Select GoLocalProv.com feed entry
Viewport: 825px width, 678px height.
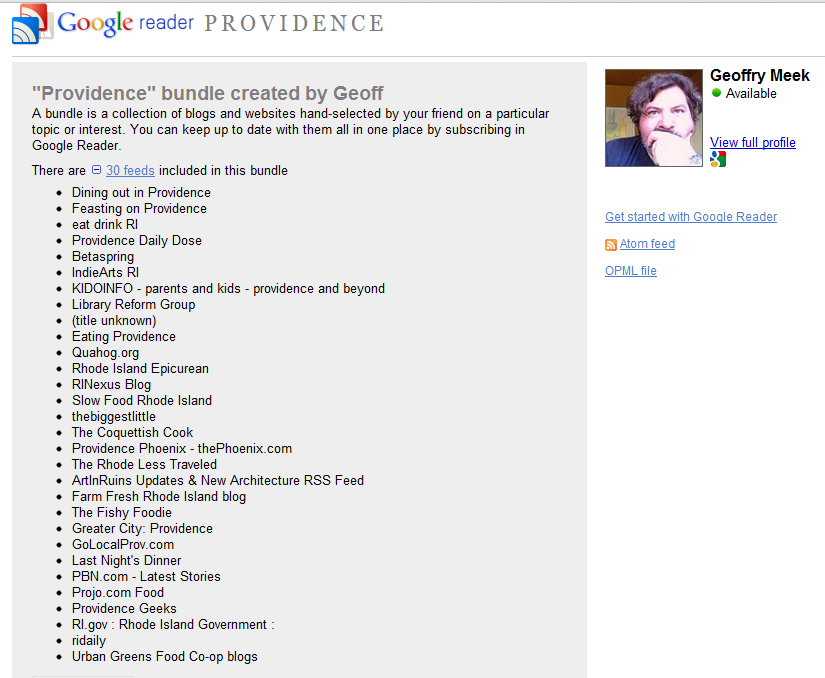tap(122, 545)
